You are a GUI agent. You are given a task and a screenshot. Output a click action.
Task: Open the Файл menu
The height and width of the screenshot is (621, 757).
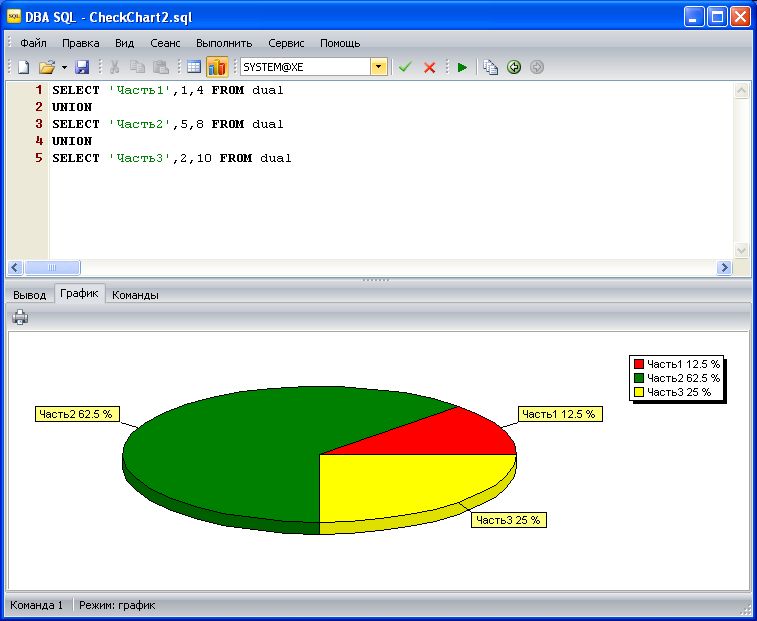33,43
